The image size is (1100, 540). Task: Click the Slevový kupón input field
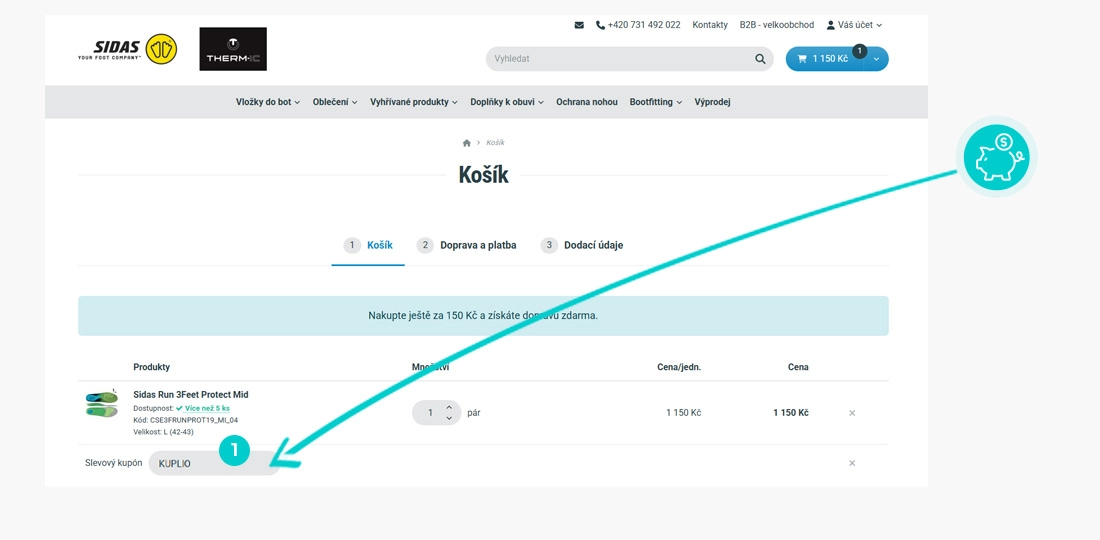tap(214, 464)
